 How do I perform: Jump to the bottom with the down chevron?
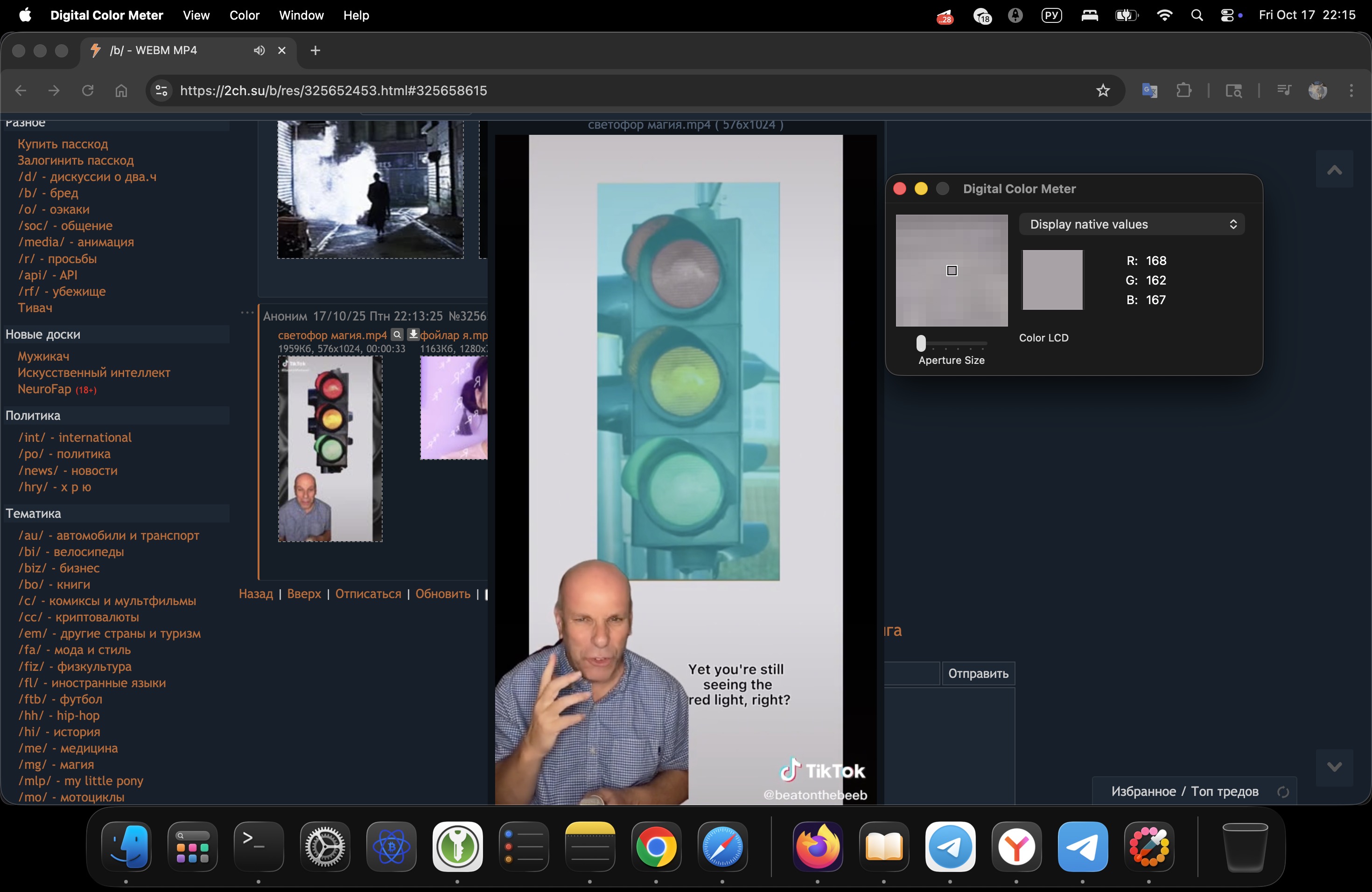pos(1334,767)
